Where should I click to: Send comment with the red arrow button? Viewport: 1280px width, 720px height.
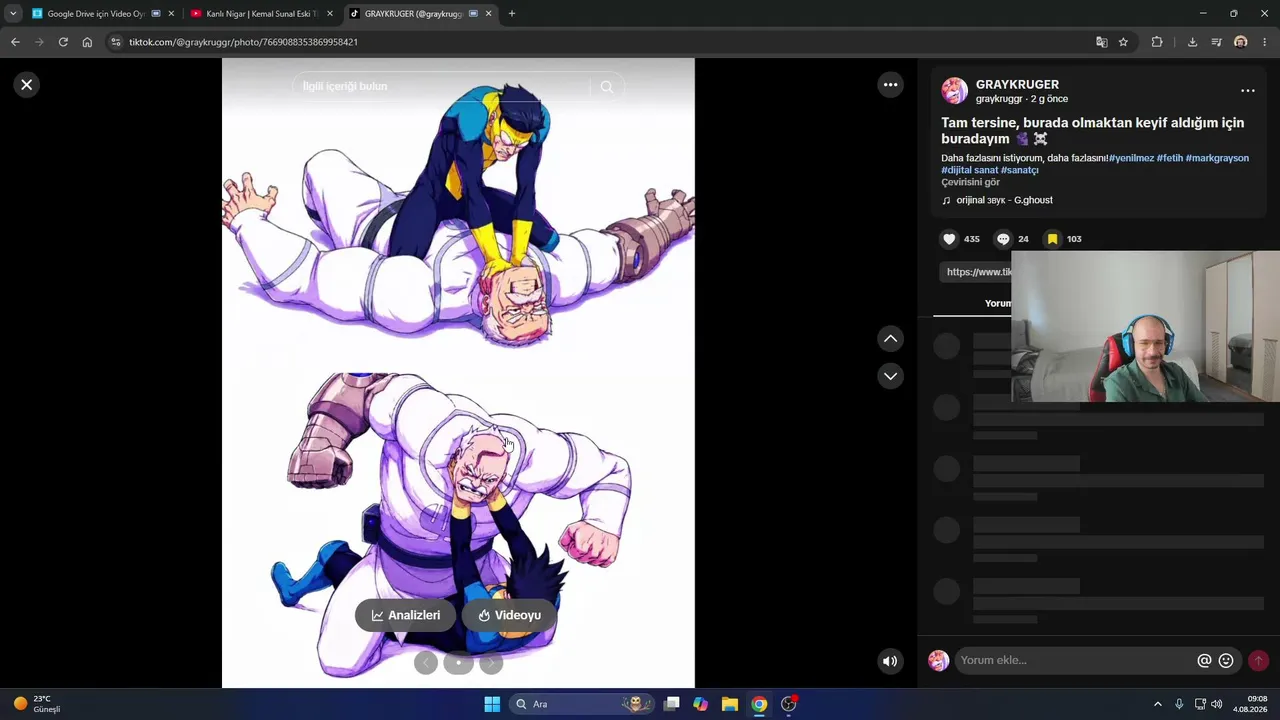click(x=1258, y=661)
